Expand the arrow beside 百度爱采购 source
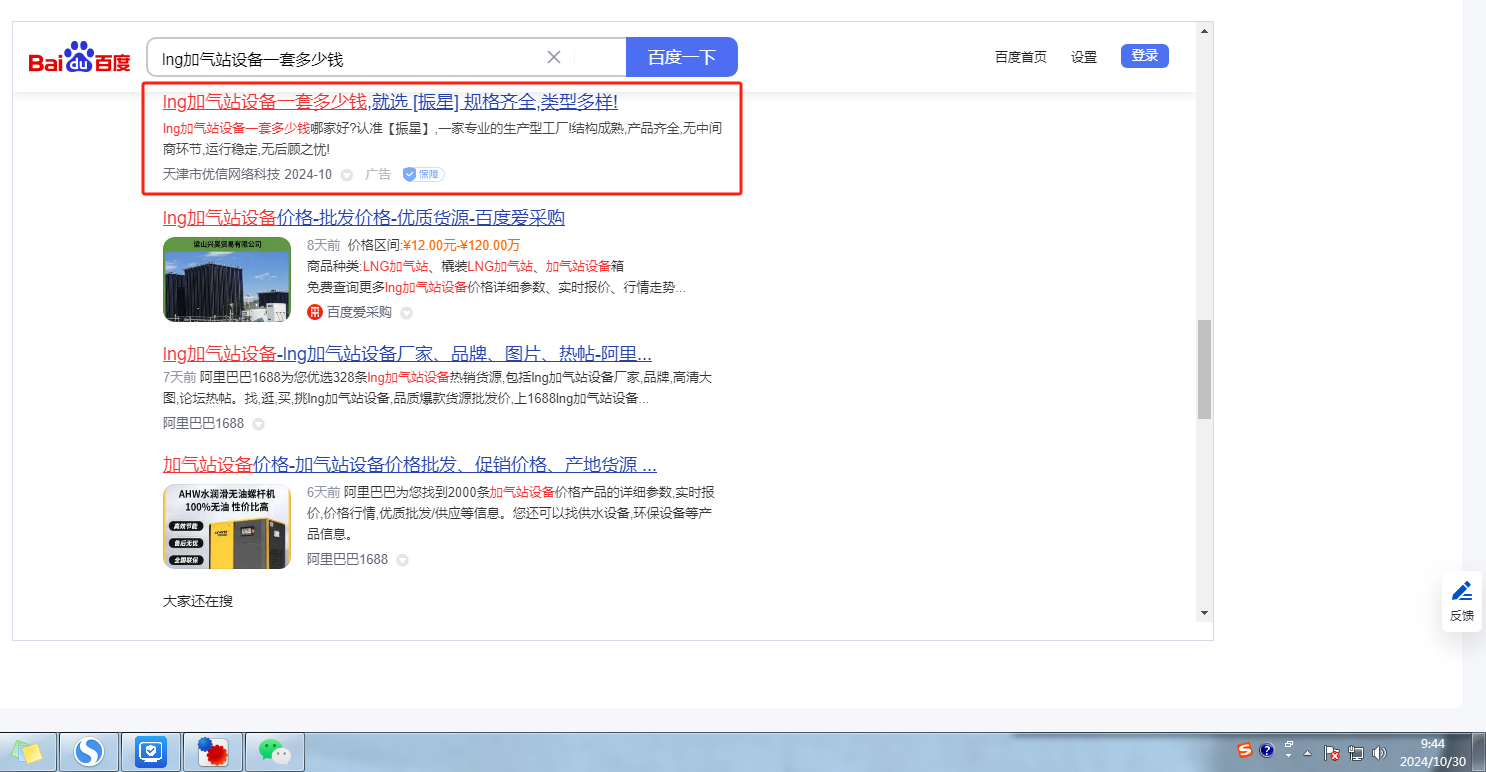This screenshot has height=772, width=1486. (x=406, y=313)
